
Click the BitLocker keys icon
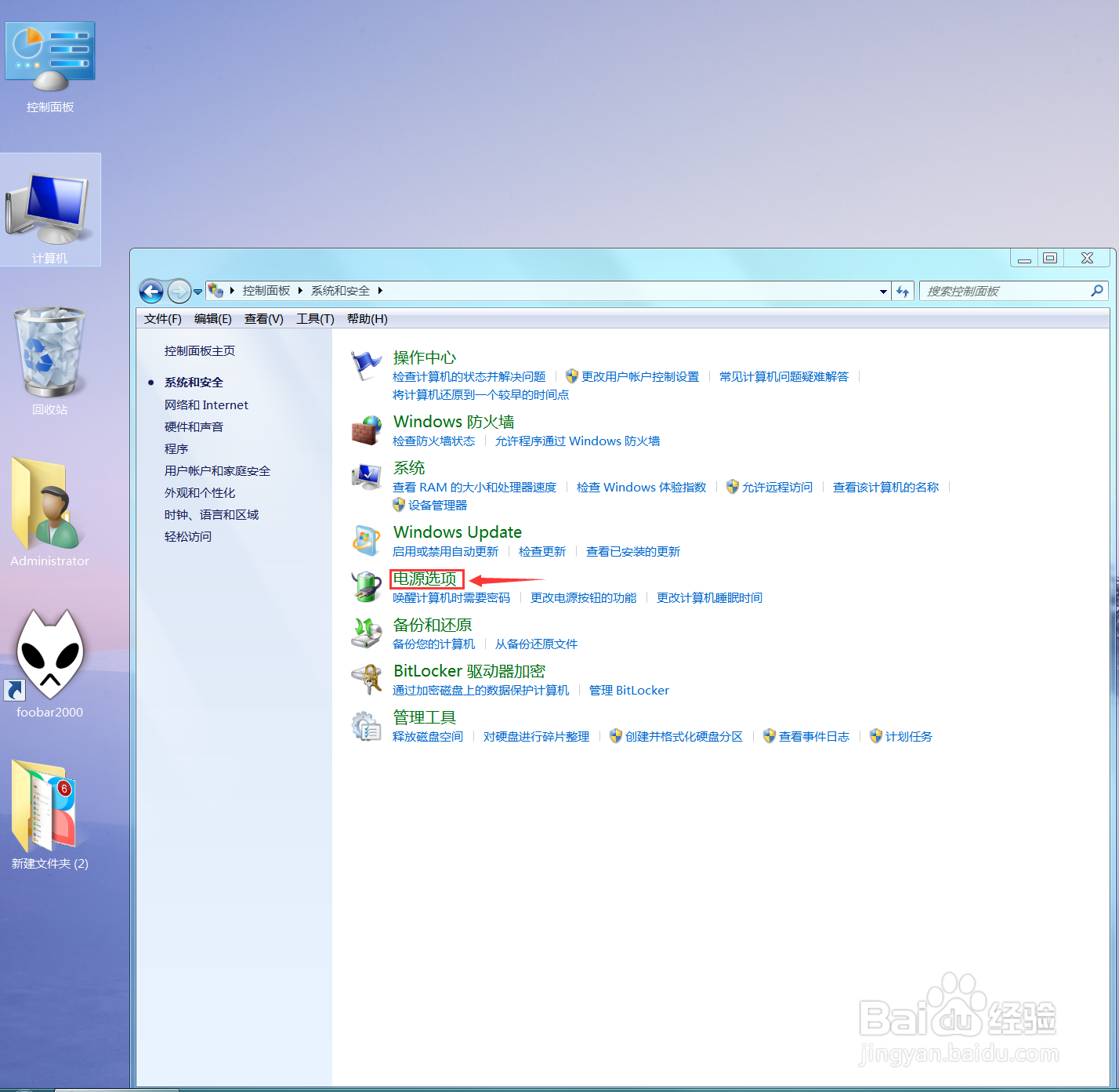pos(366,679)
